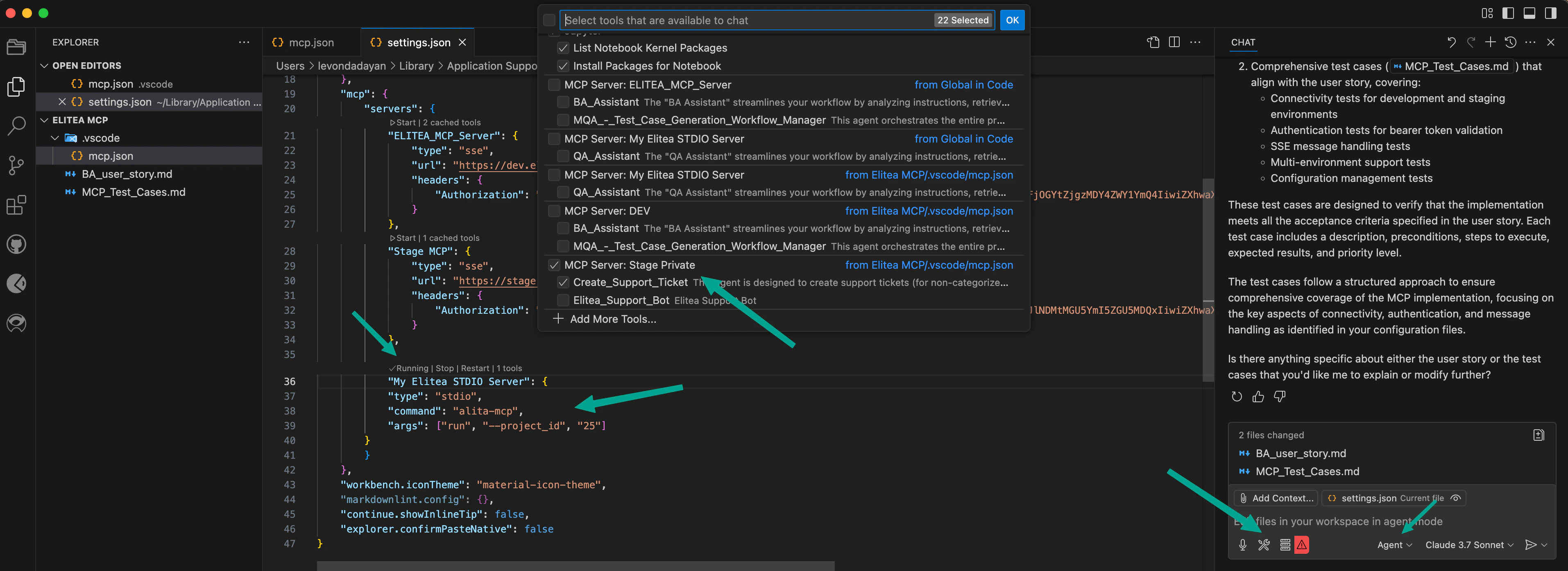Viewport: 1568px width, 571px height.
Task: Show chat history via the clock icon
Action: [1510, 42]
